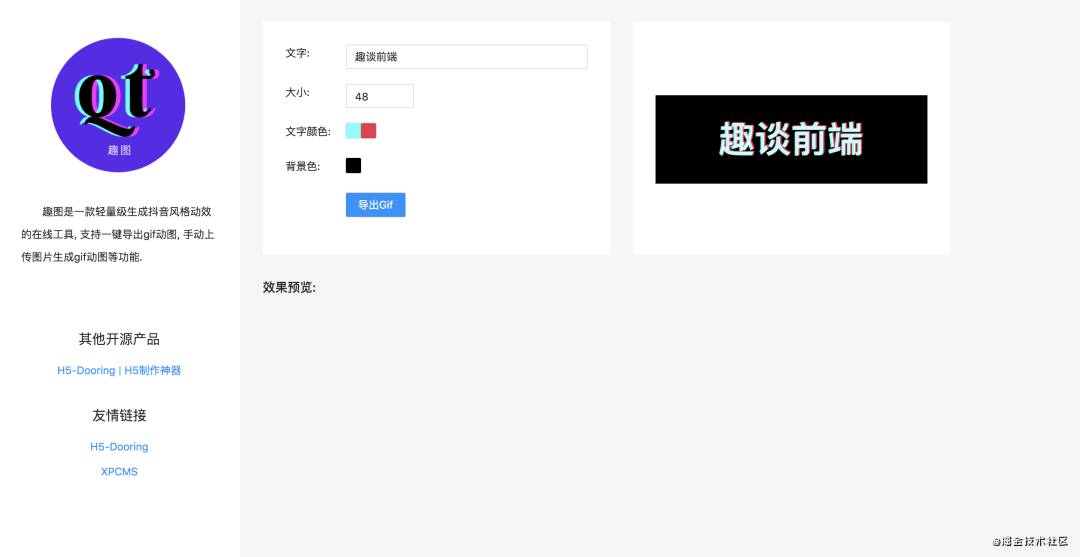The width and height of the screenshot is (1080, 557).
Task: Click the Qt 趣图 logo
Action: pos(118,105)
